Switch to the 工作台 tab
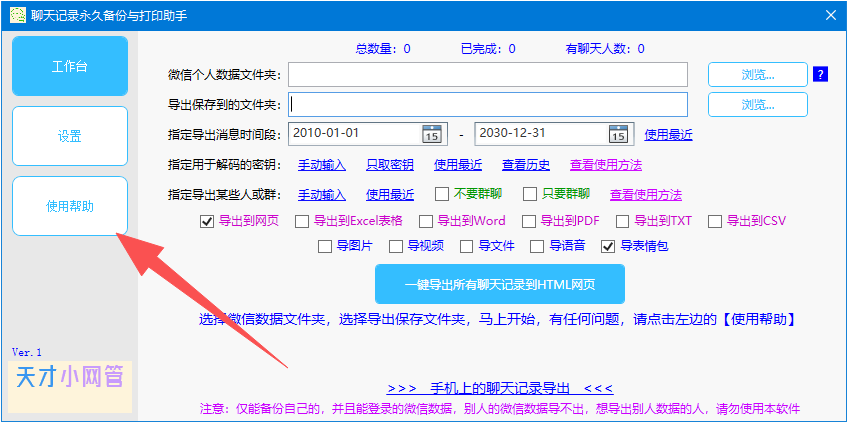The image size is (850, 425). pos(70,66)
